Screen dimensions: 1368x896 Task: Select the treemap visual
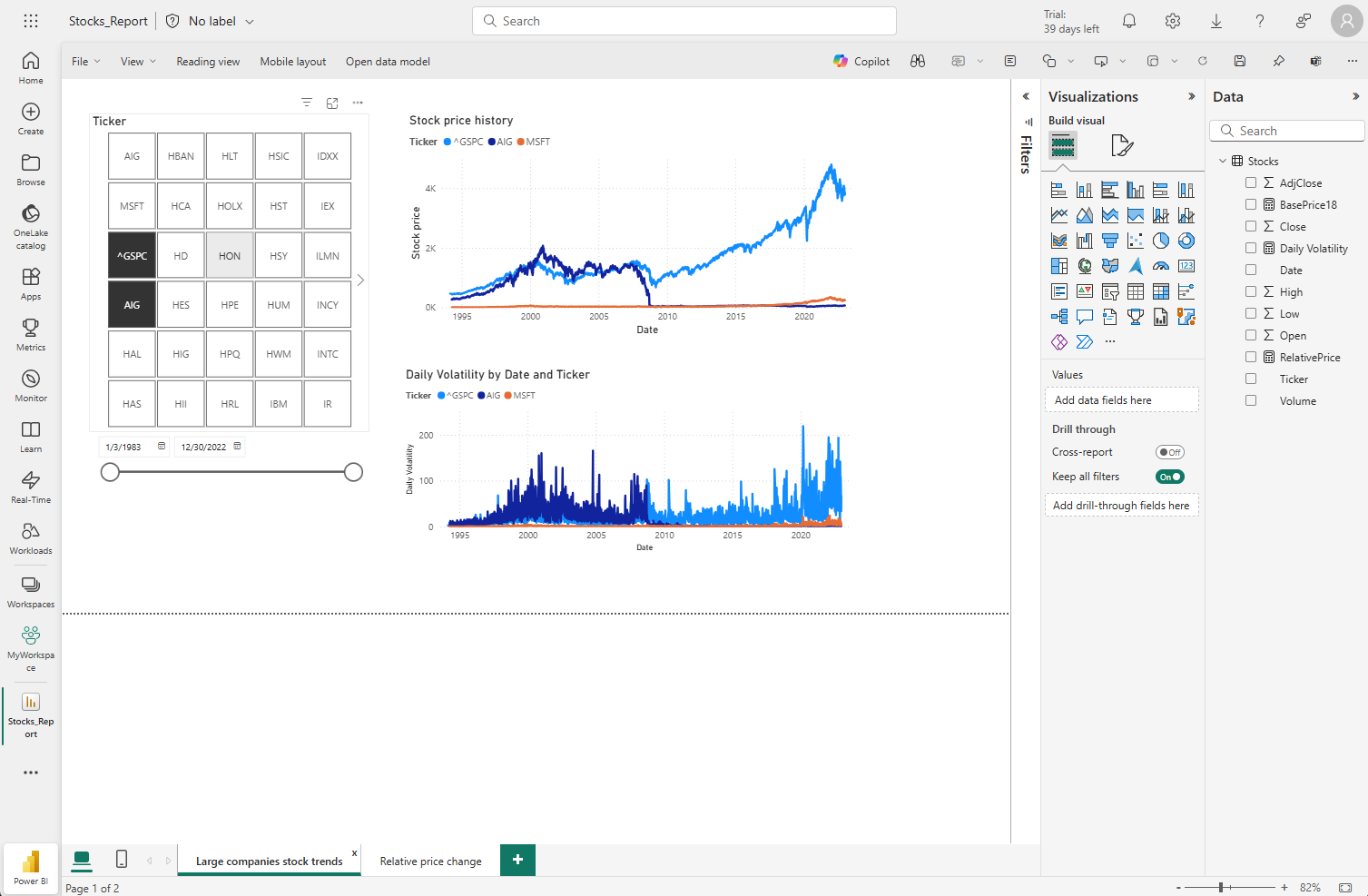[1058, 266]
